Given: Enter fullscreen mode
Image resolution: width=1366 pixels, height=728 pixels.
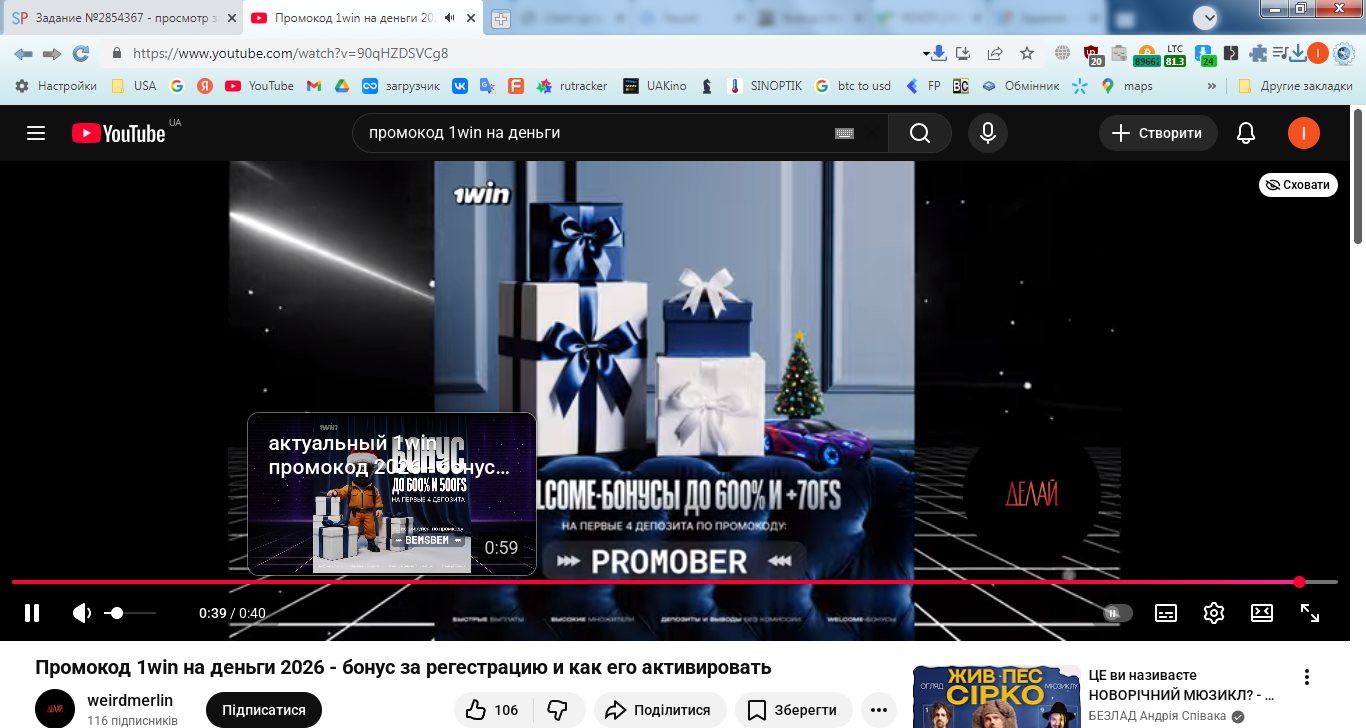Looking at the screenshot, I should pyautogui.click(x=1310, y=613).
